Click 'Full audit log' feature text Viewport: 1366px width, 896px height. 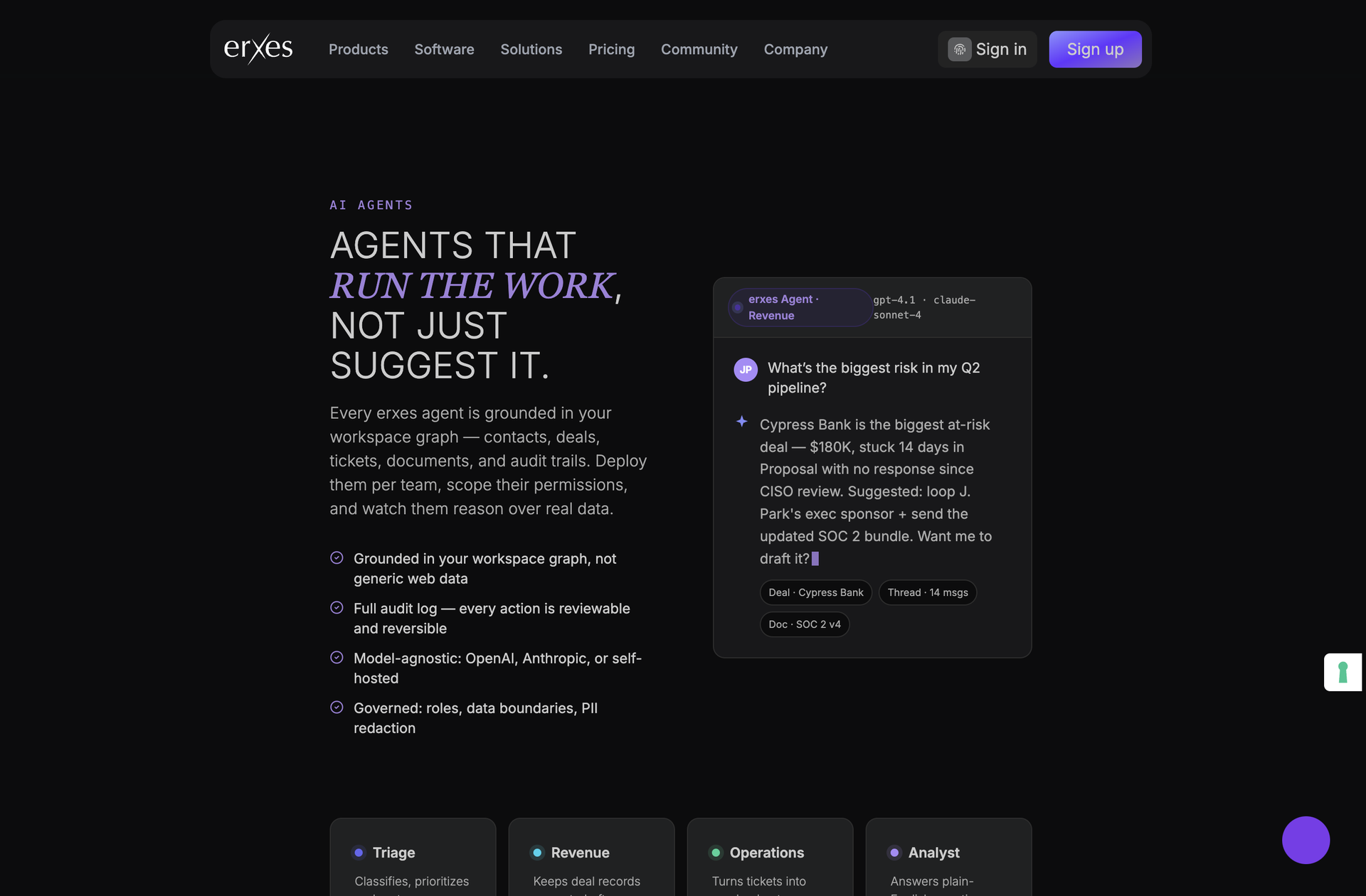492,618
